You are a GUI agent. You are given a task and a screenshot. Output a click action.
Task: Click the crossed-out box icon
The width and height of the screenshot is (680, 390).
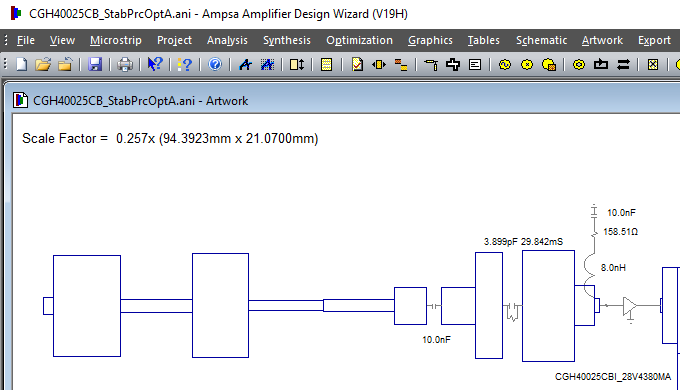click(x=653, y=65)
